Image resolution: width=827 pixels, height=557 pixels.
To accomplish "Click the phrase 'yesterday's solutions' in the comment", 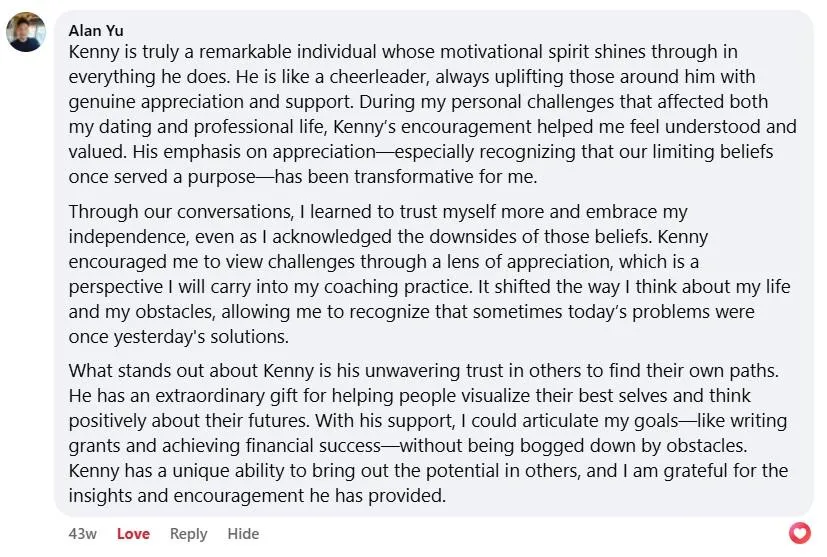I will 201,337.
